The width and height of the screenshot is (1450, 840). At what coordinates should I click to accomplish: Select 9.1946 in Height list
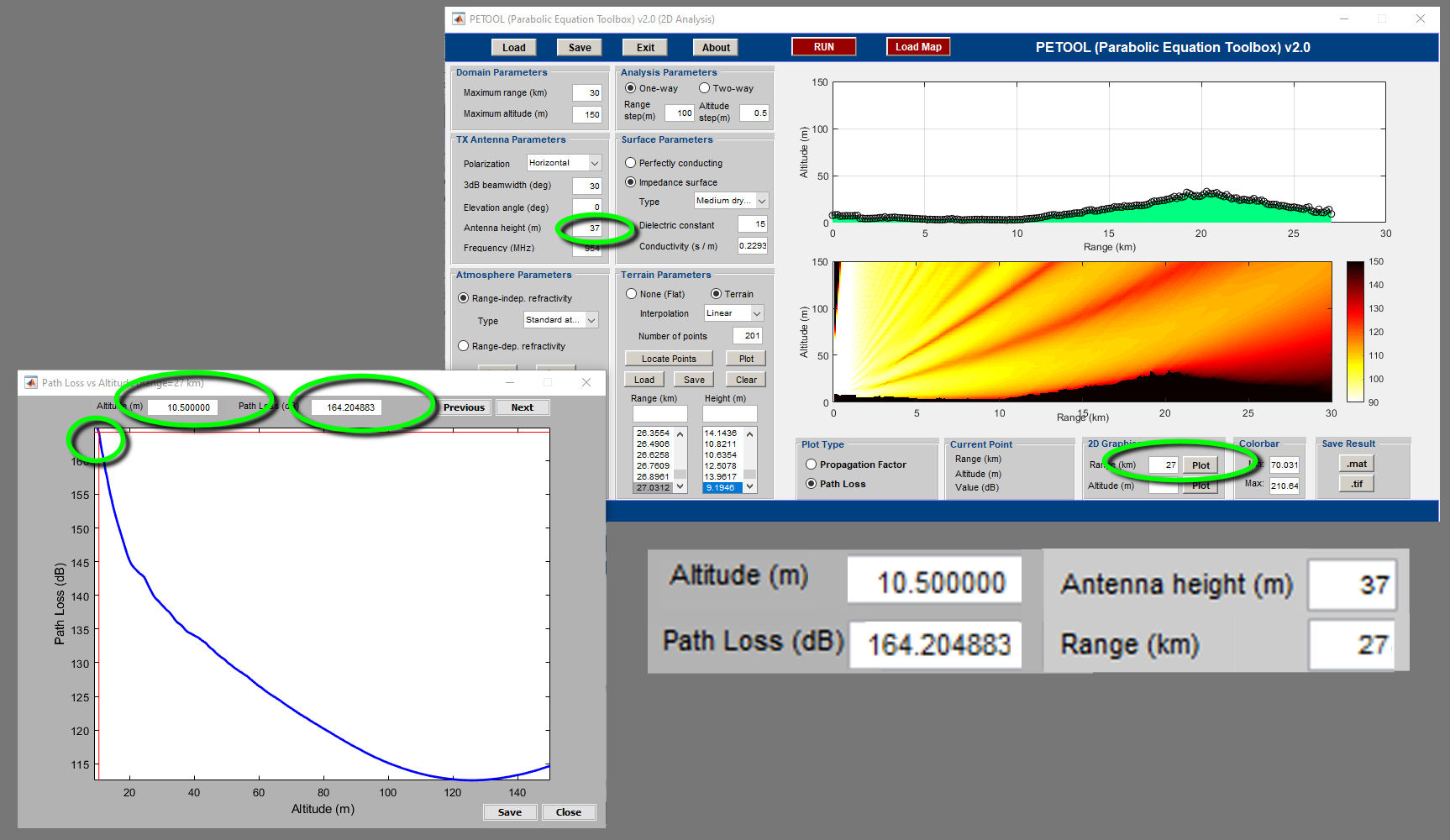[722, 487]
